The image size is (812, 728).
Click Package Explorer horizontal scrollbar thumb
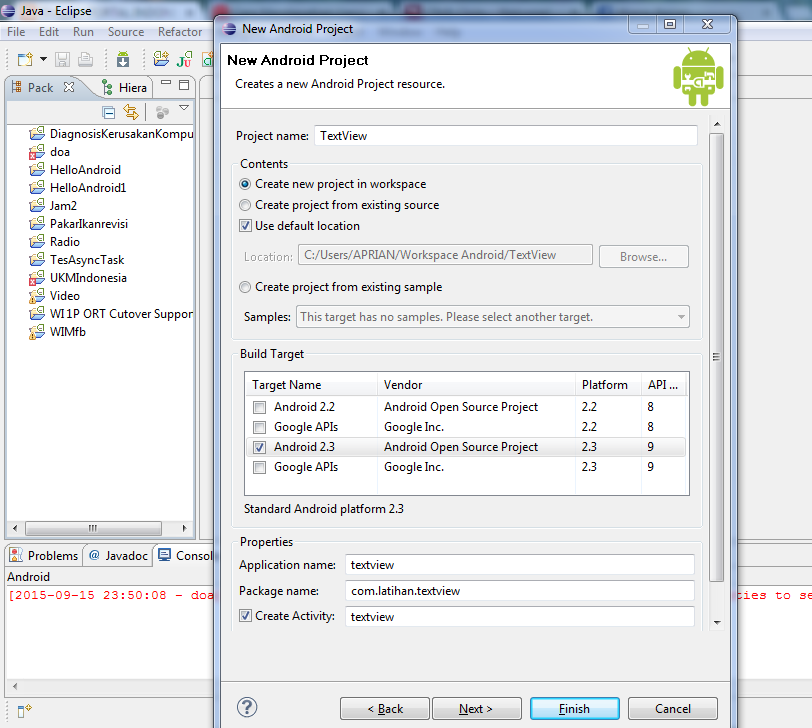(x=93, y=528)
